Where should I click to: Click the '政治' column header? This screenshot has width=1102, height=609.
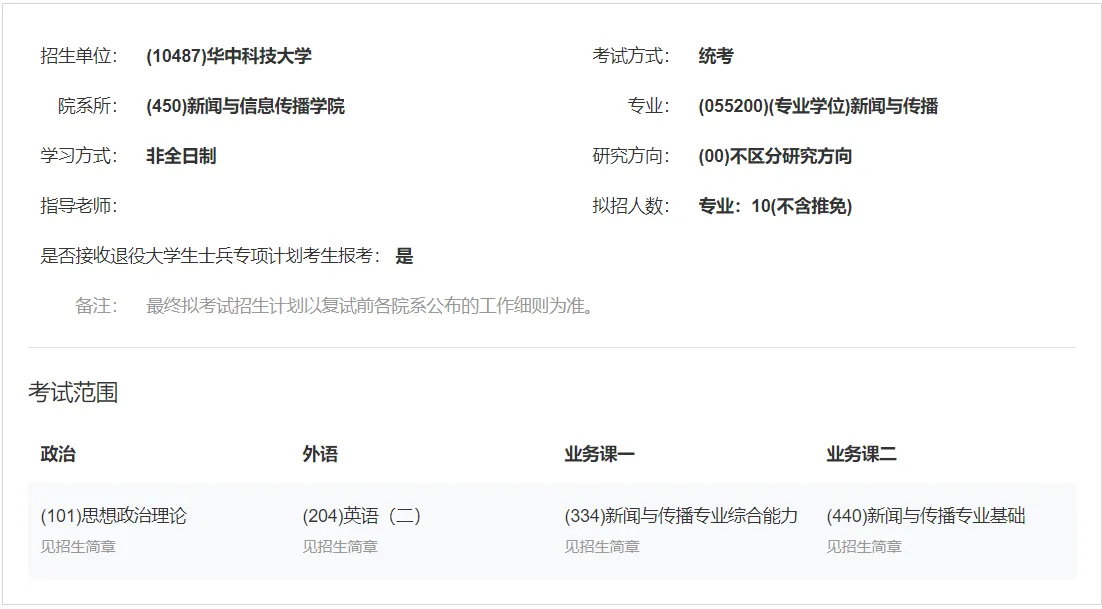(58, 454)
